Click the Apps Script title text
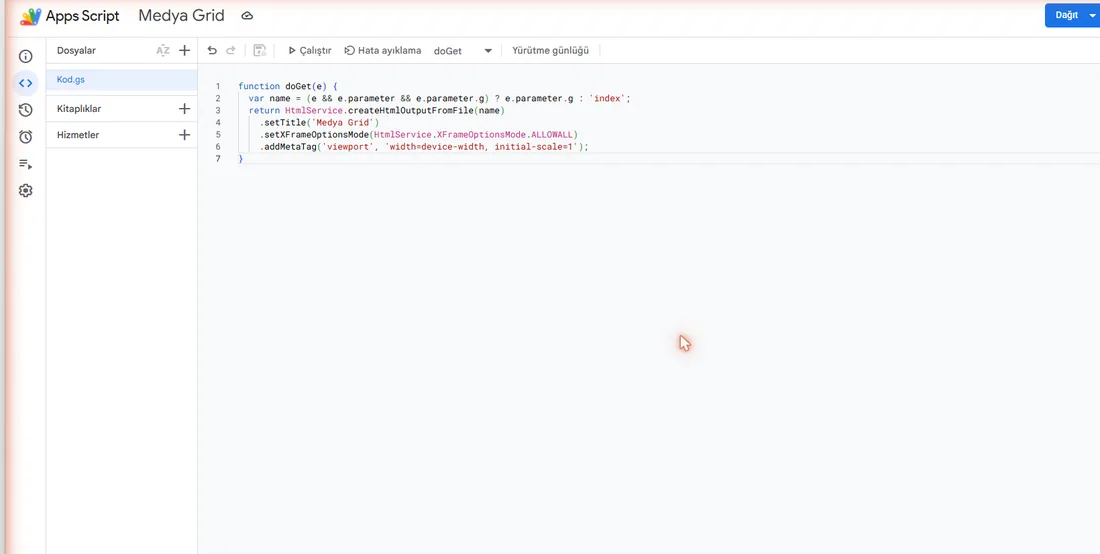The height and width of the screenshot is (554, 1100). [83, 15]
